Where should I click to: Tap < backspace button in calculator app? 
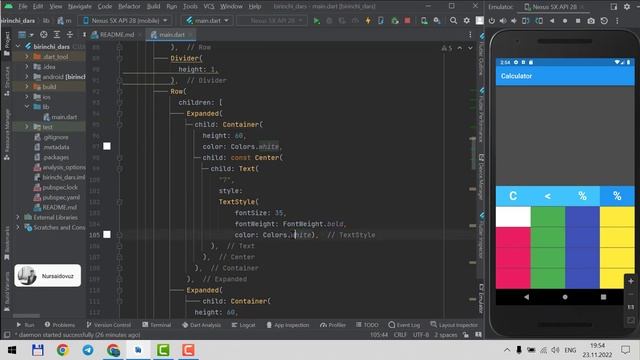click(x=548, y=196)
